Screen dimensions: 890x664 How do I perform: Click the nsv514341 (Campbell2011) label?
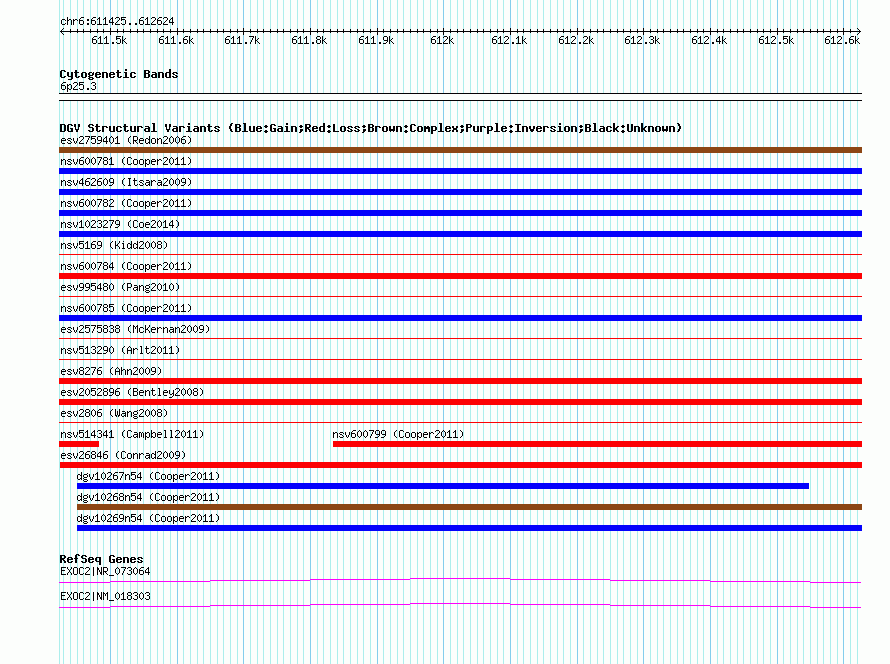pyautogui.click(x=132, y=434)
